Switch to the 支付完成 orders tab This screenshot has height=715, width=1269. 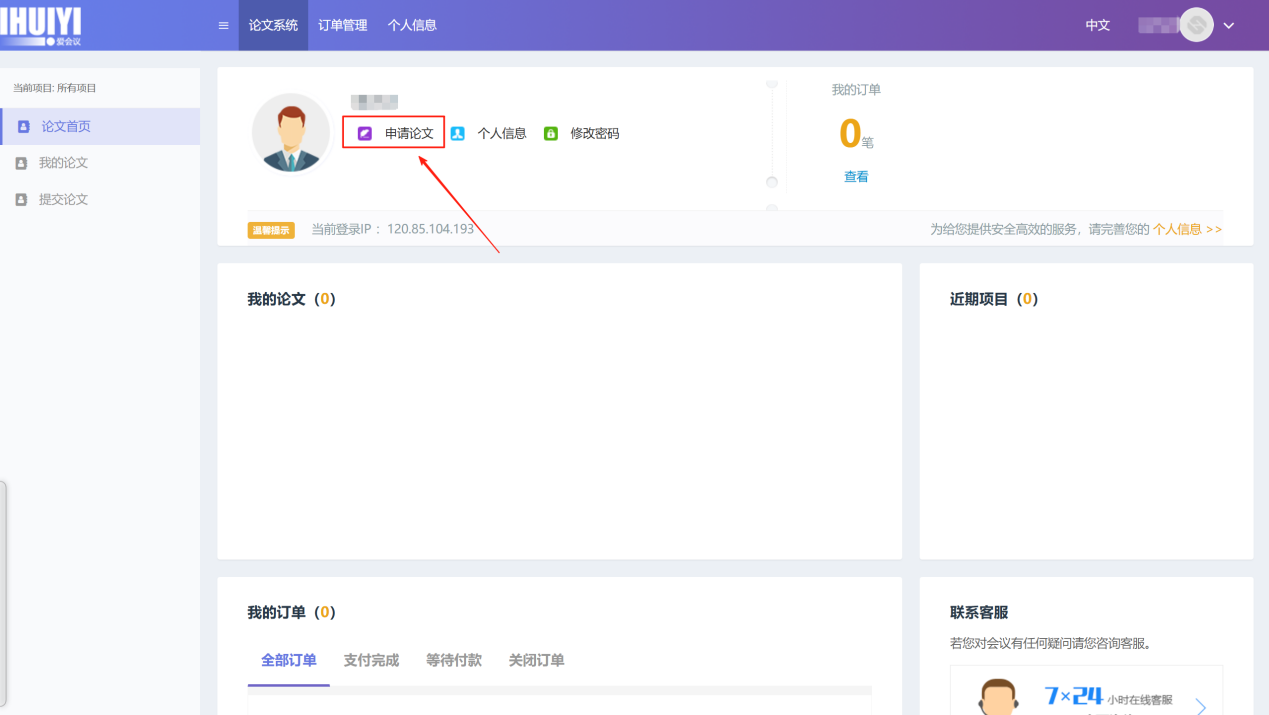[x=371, y=660]
